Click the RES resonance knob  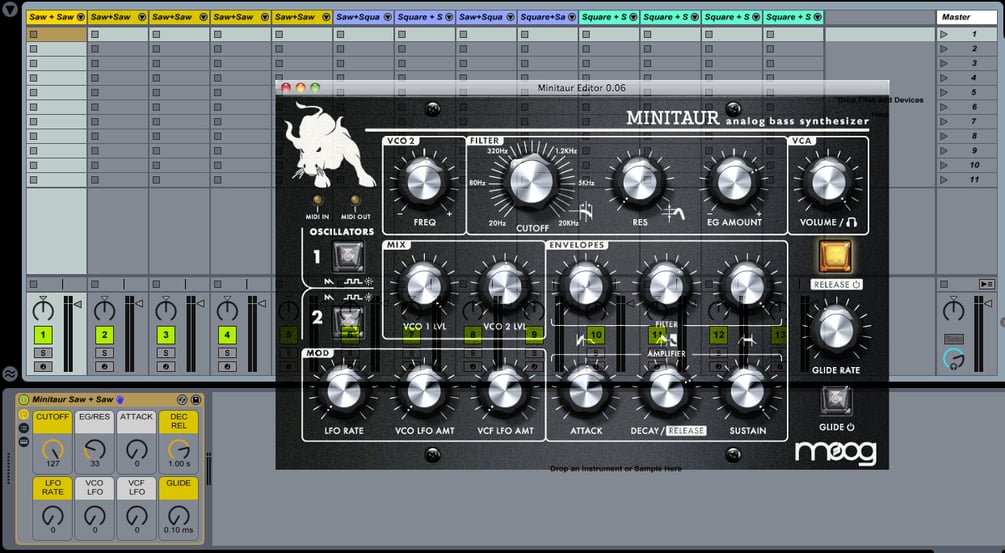pyautogui.click(x=640, y=182)
